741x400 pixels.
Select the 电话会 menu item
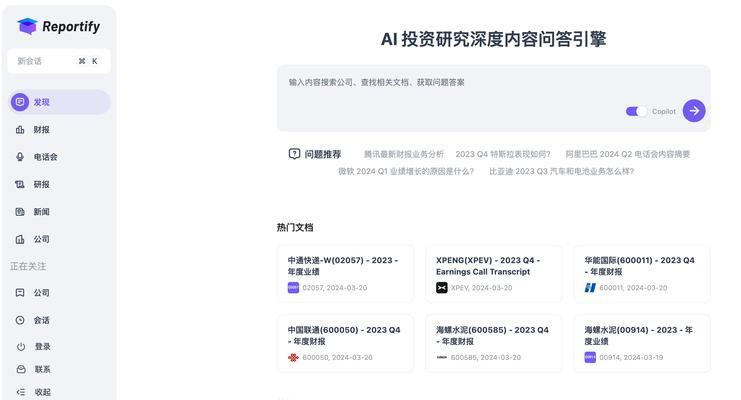tap(60, 157)
